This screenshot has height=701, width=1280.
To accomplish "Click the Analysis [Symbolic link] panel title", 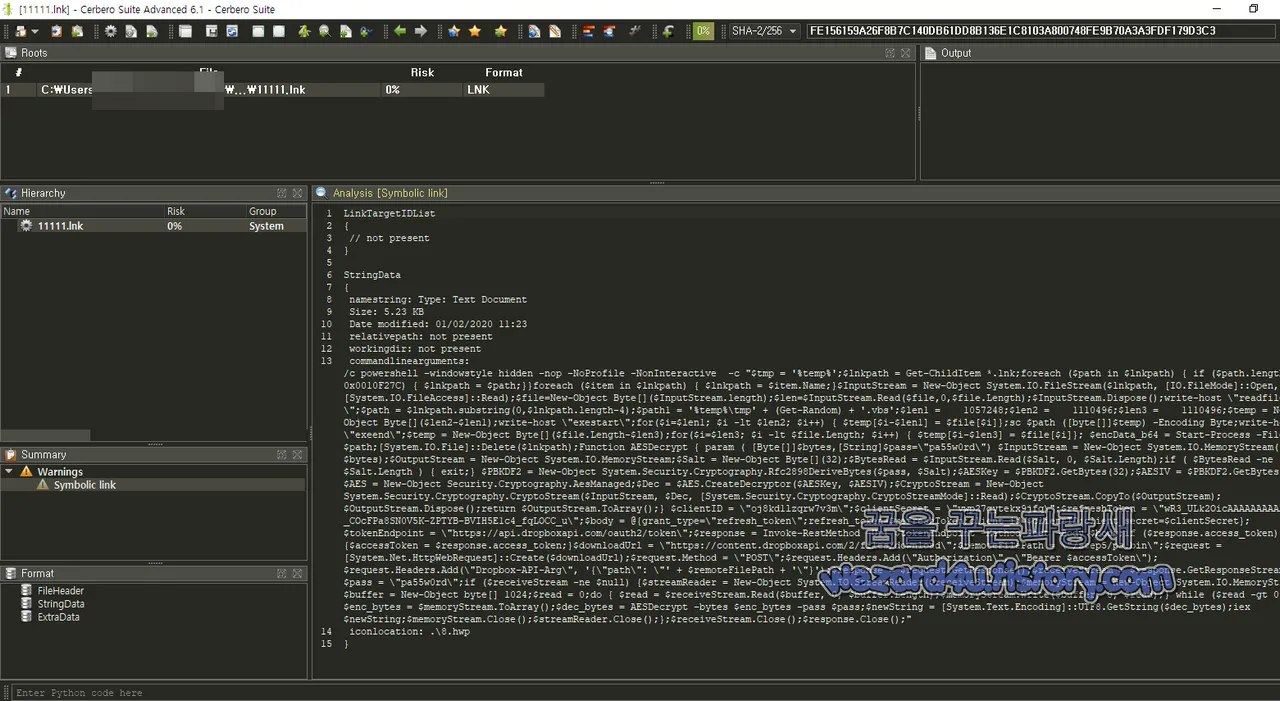I will pyautogui.click(x=390, y=193).
